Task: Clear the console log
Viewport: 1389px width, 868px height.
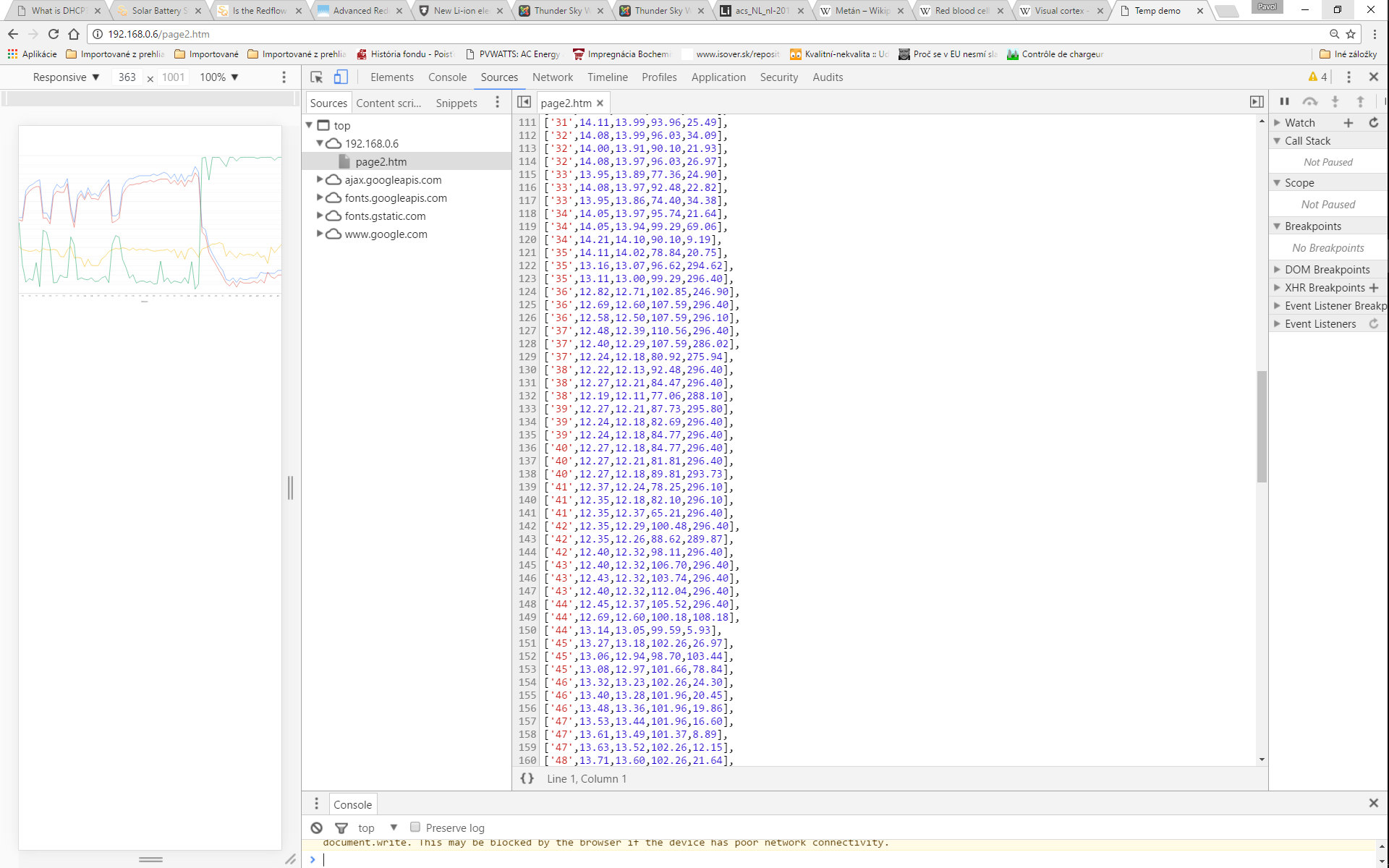Action: (x=317, y=827)
